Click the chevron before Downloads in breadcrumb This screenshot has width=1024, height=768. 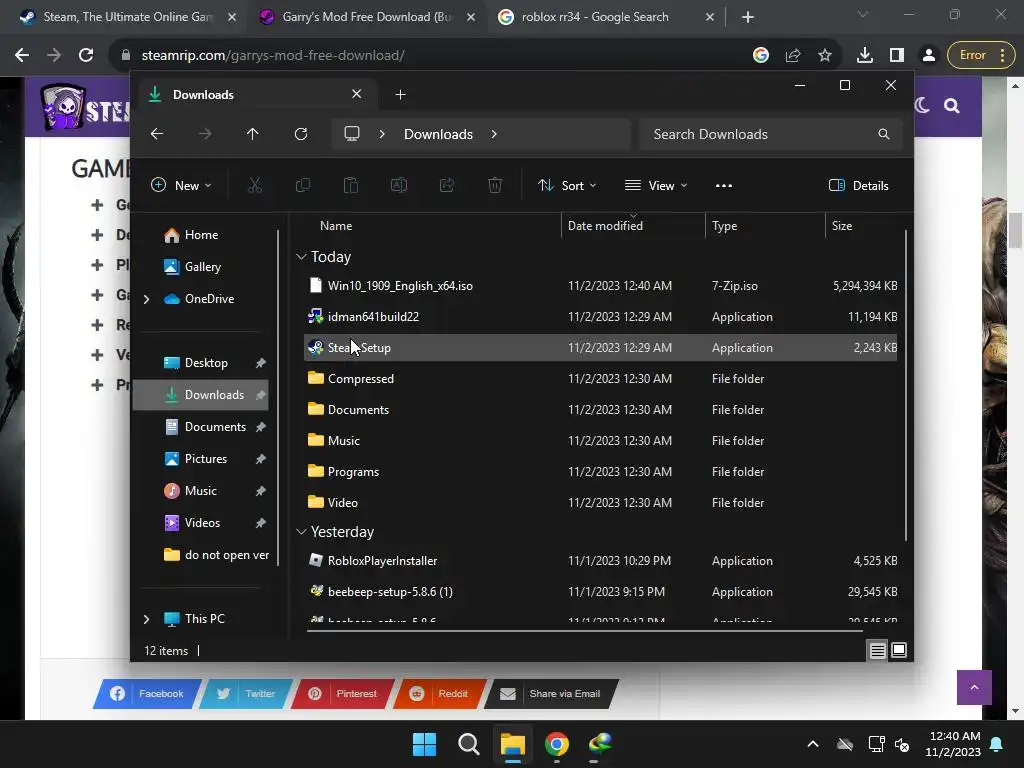coord(382,134)
